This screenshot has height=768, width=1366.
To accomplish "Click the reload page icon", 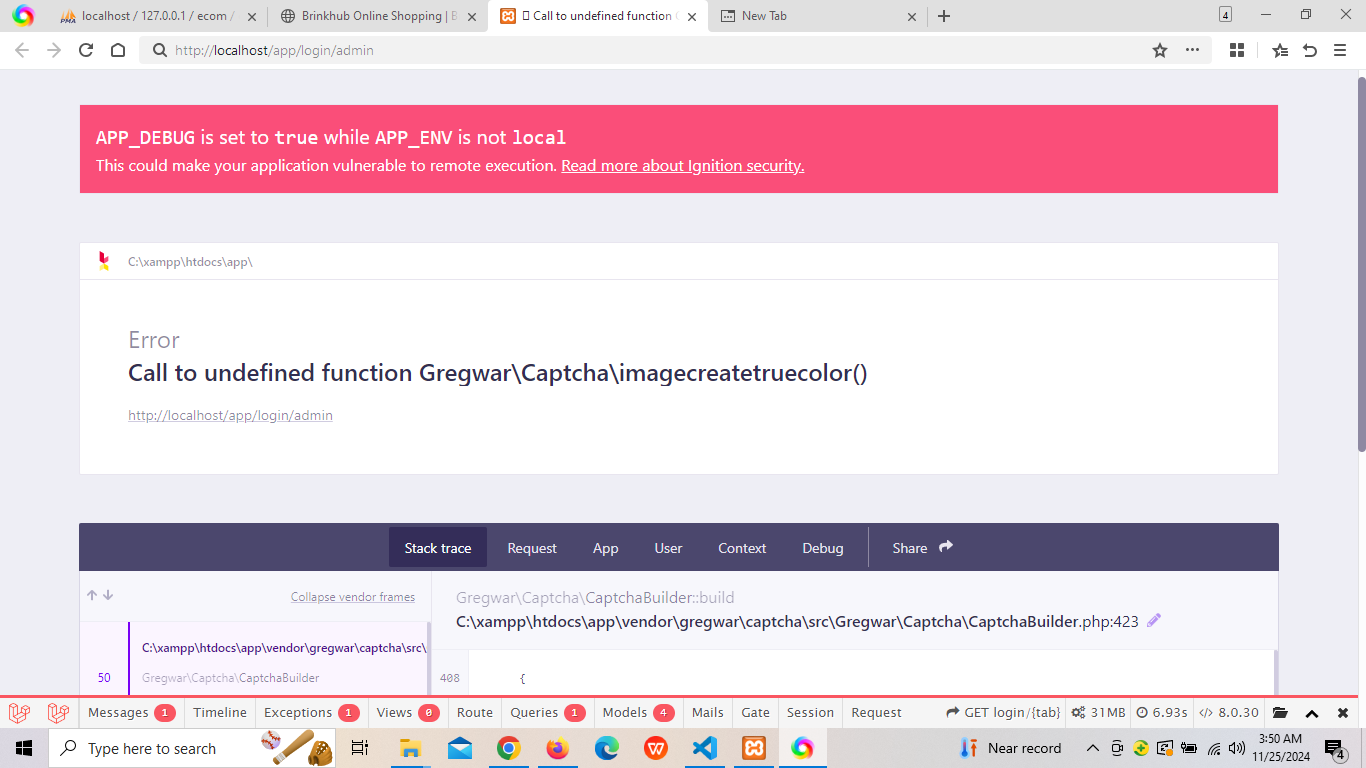I will [x=86, y=50].
